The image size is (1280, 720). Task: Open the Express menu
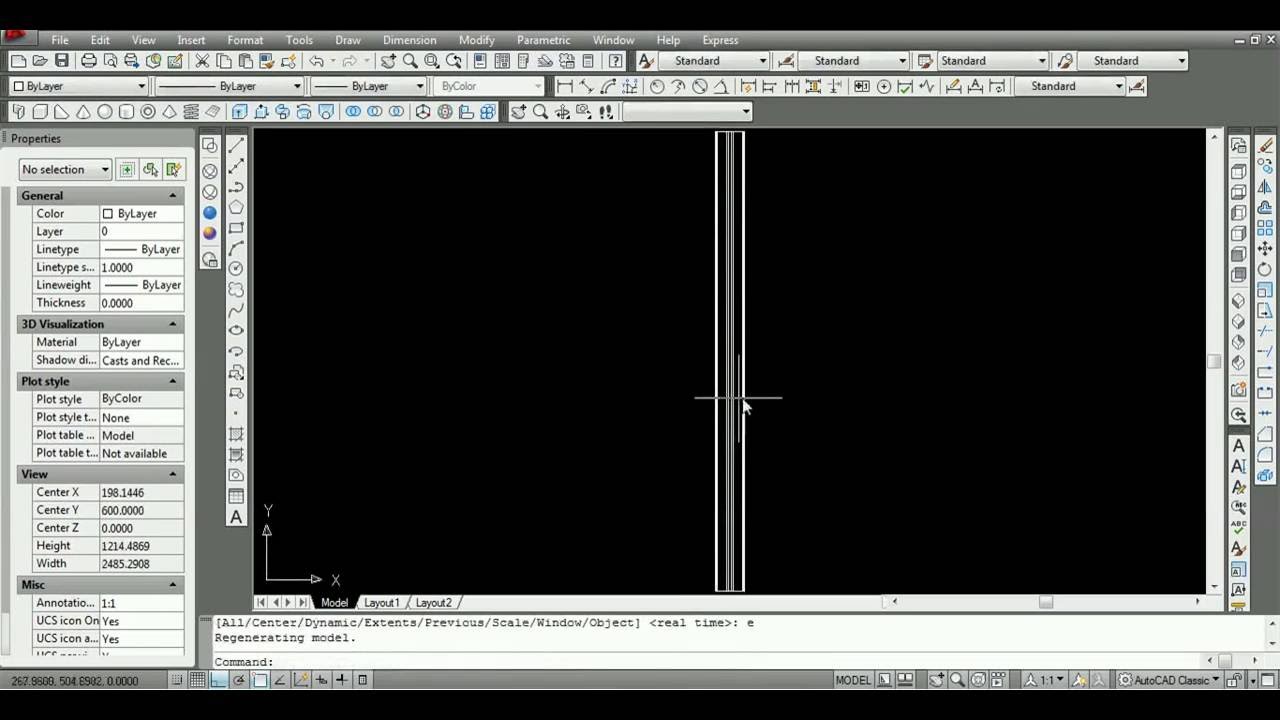point(720,40)
